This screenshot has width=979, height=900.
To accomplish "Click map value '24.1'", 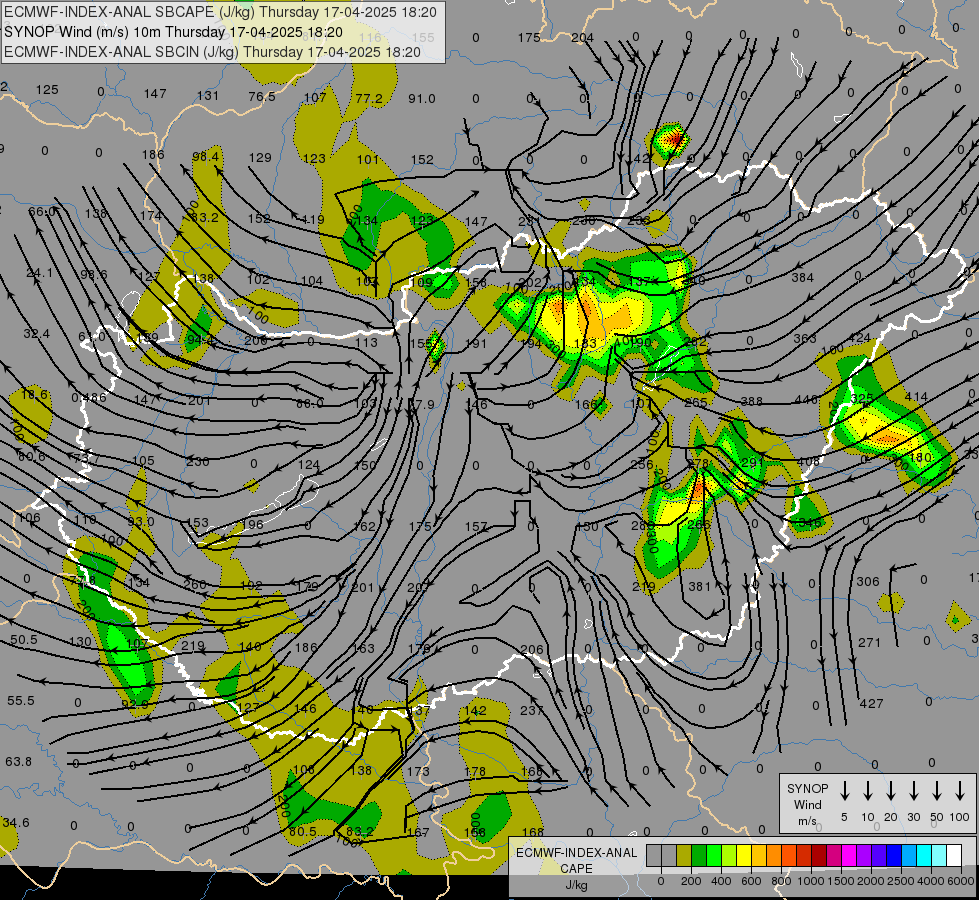I will (x=39, y=273).
